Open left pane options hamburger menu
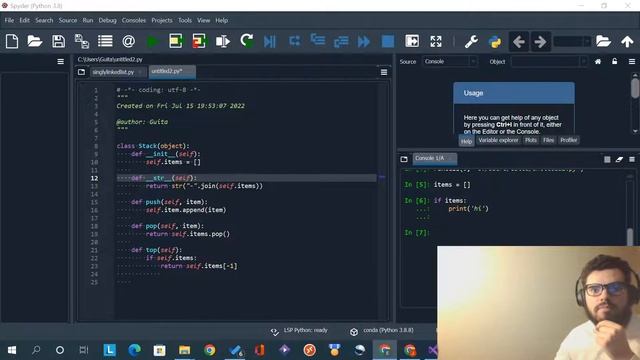 [60, 62]
